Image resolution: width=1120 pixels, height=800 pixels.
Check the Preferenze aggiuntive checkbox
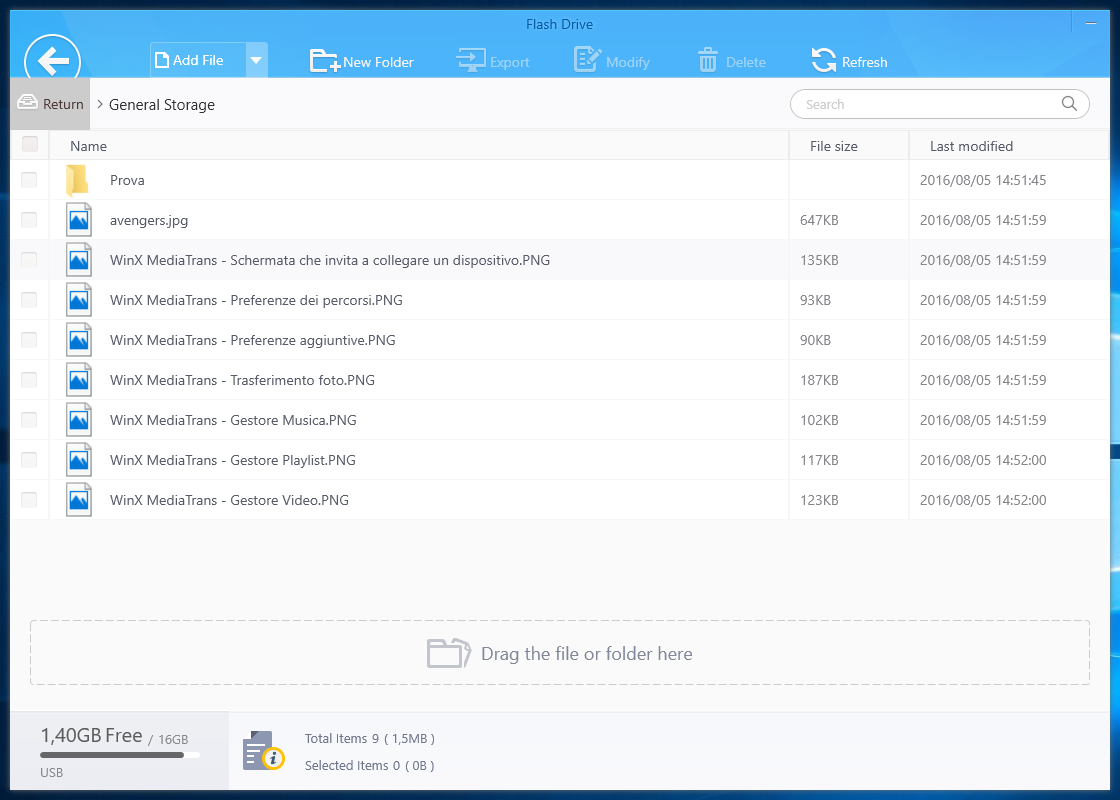[29, 340]
